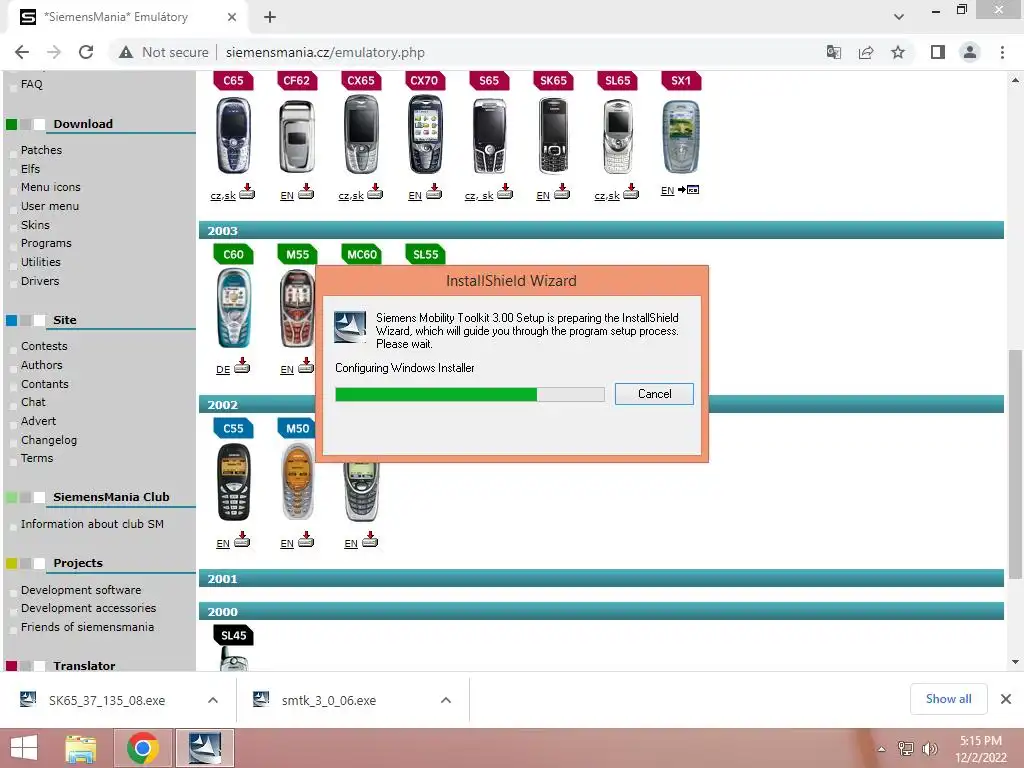Open the Contests site link

pos(44,346)
